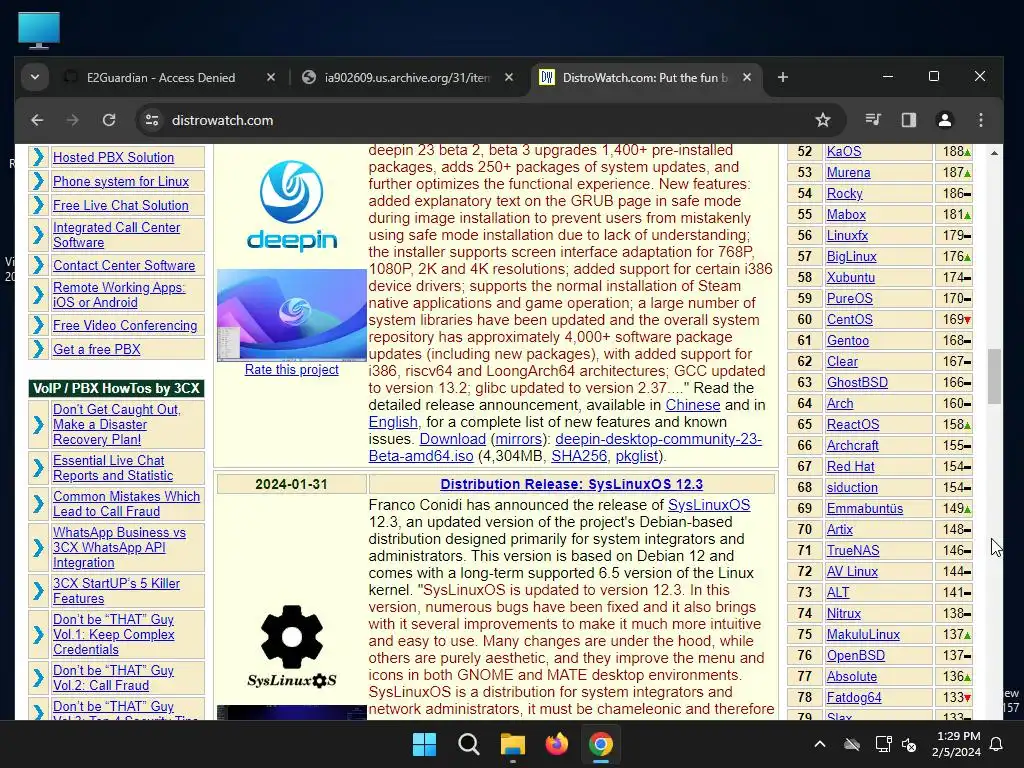Screen dimensions: 1024x768
Task: Click the scrollbar up arrow
Action: coord(994,153)
